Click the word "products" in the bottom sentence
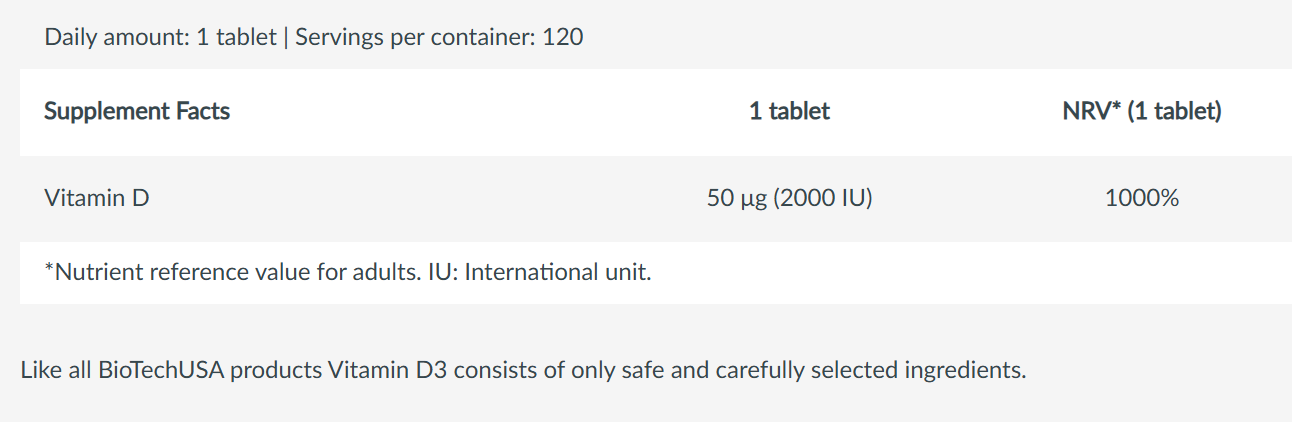This screenshot has height=422, width=1292. (x=274, y=370)
